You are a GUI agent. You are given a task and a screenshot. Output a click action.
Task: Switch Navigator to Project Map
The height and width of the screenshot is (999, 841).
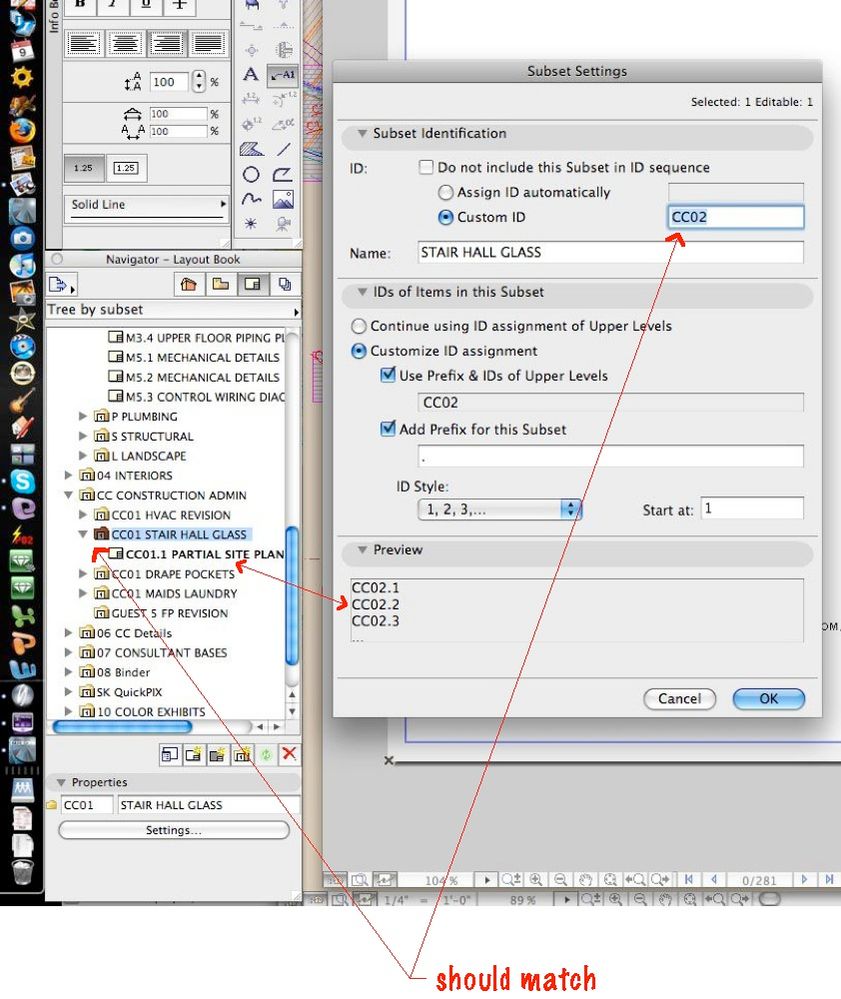click(189, 284)
